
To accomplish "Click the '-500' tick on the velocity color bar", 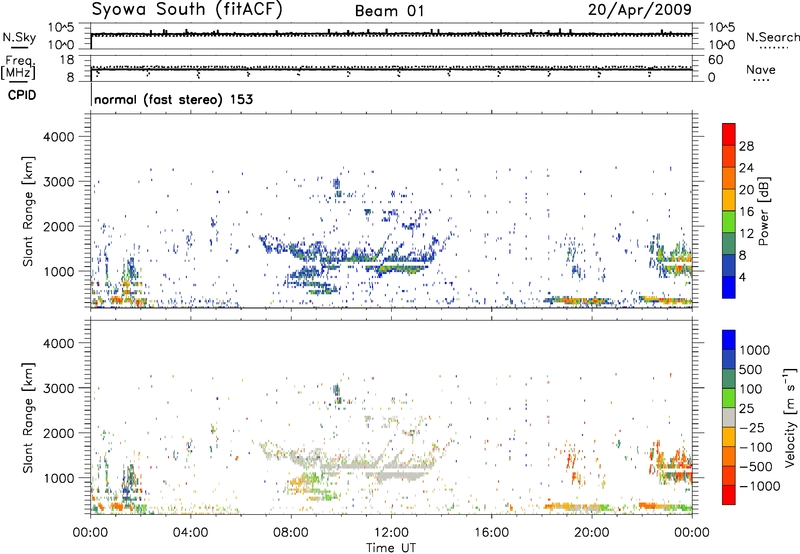I will [756, 466].
